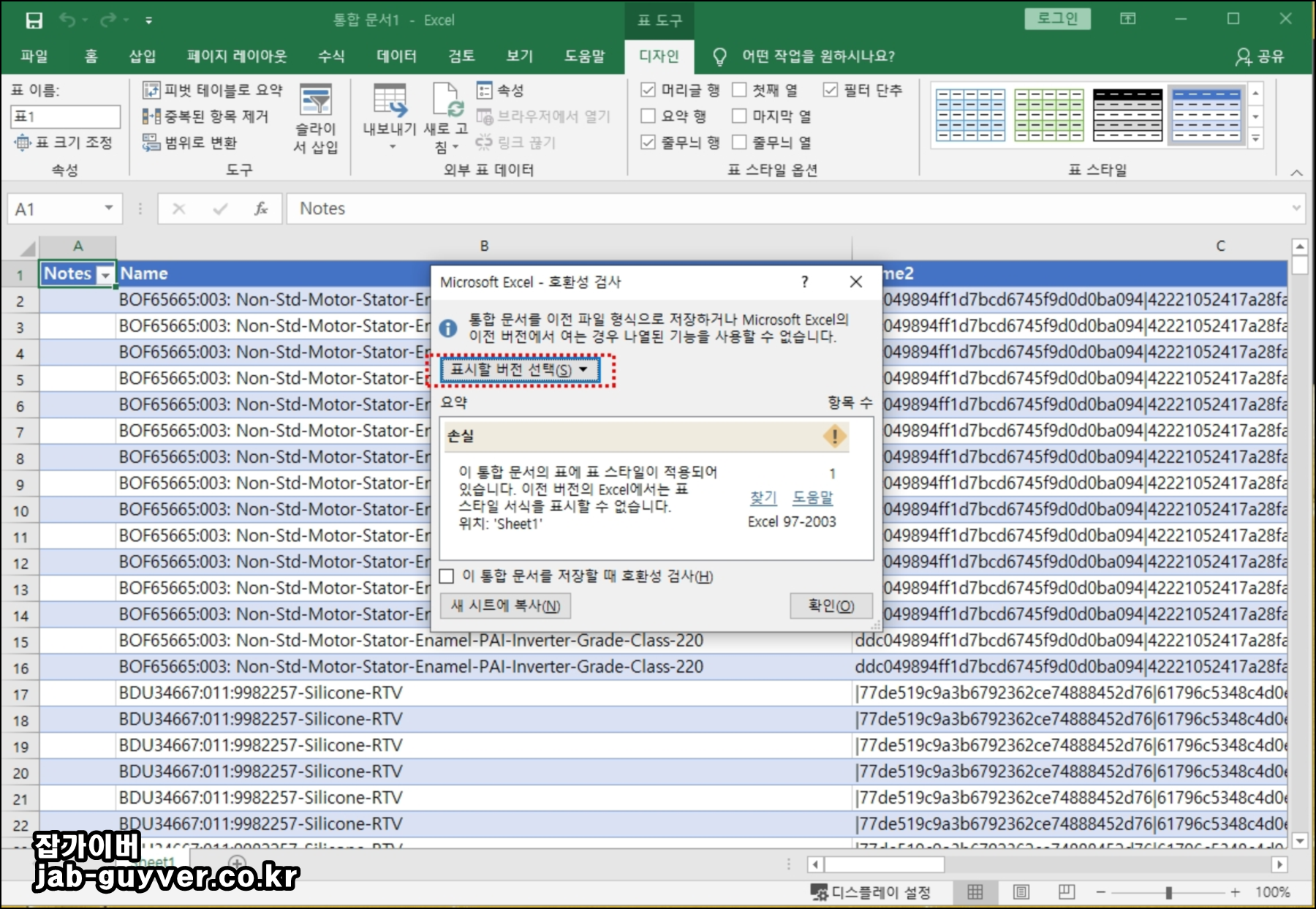This screenshot has width=1316, height=909.
Task: Click the formula bar cancel X icon
Action: pos(178,209)
